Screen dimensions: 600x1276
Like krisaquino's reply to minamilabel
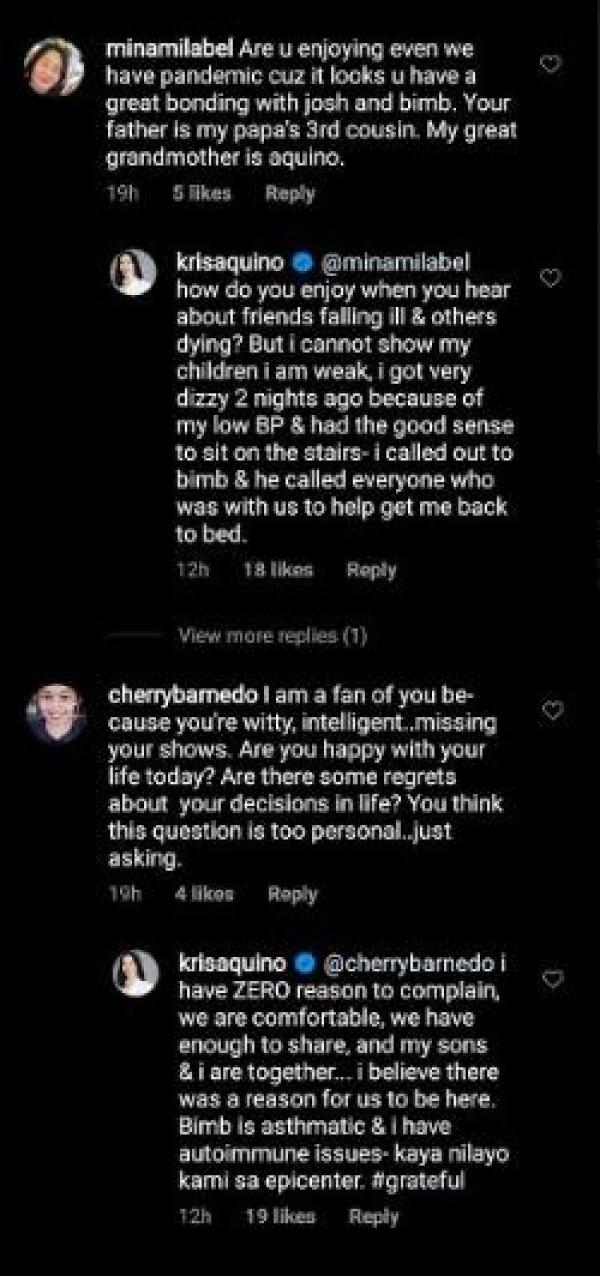tap(550, 279)
